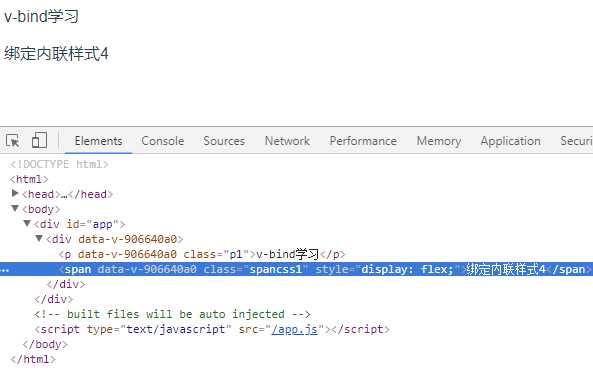
Task: Click the "display: flex;" style value
Action: click(x=407, y=269)
